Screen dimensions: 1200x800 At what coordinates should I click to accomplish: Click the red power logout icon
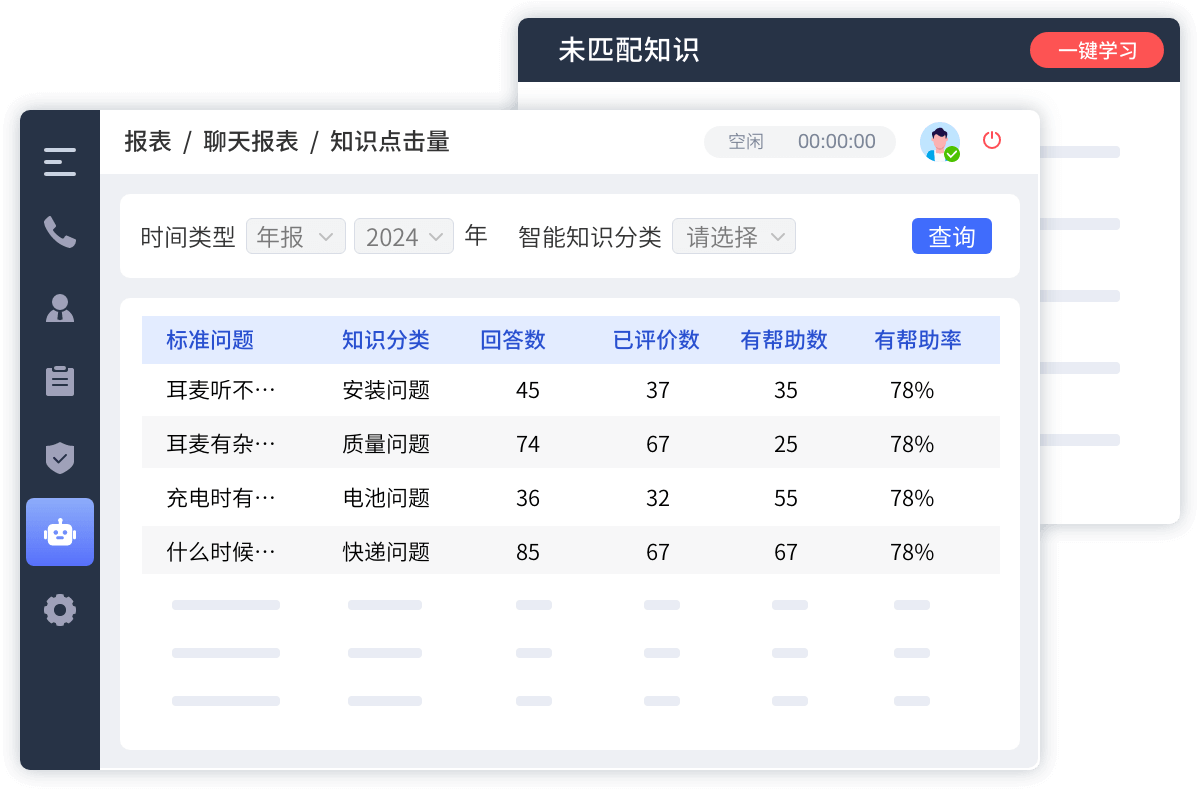click(992, 140)
